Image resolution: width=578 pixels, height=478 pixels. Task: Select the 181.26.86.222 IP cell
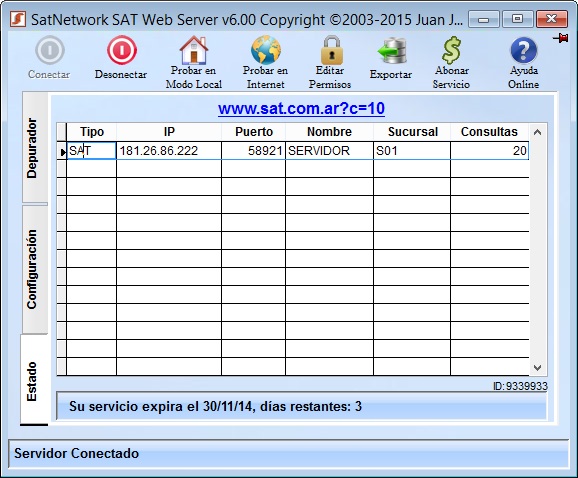click(169, 151)
